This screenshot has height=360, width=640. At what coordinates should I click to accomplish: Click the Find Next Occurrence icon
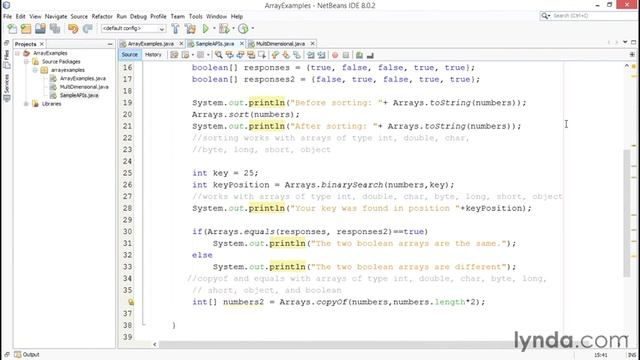point(240,55)
